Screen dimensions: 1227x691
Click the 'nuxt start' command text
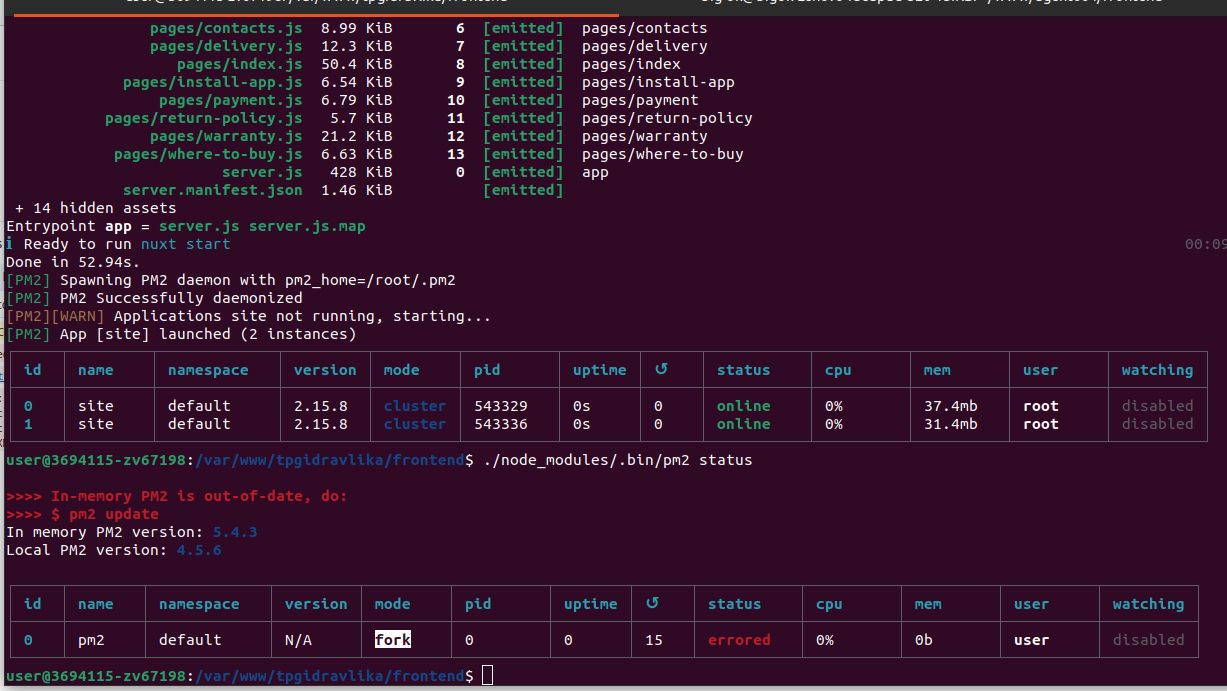(185, 244)
